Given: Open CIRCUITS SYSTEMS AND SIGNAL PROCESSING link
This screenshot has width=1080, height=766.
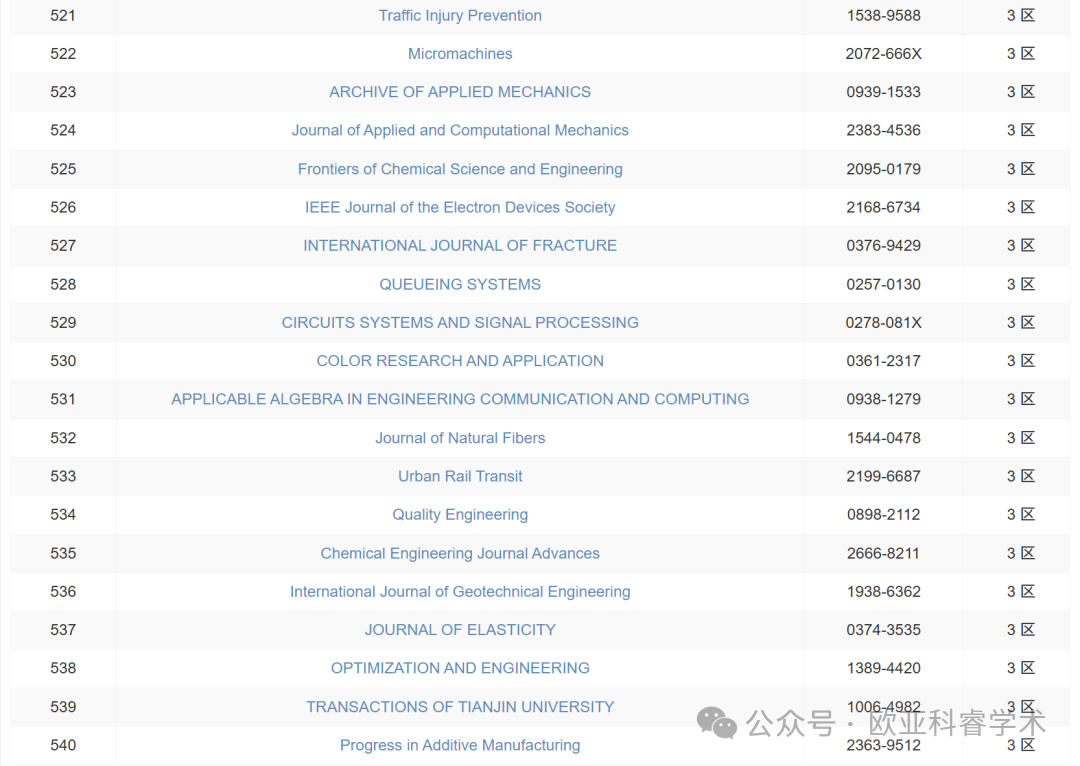Looking at the screenshot, I should point(460,322).
